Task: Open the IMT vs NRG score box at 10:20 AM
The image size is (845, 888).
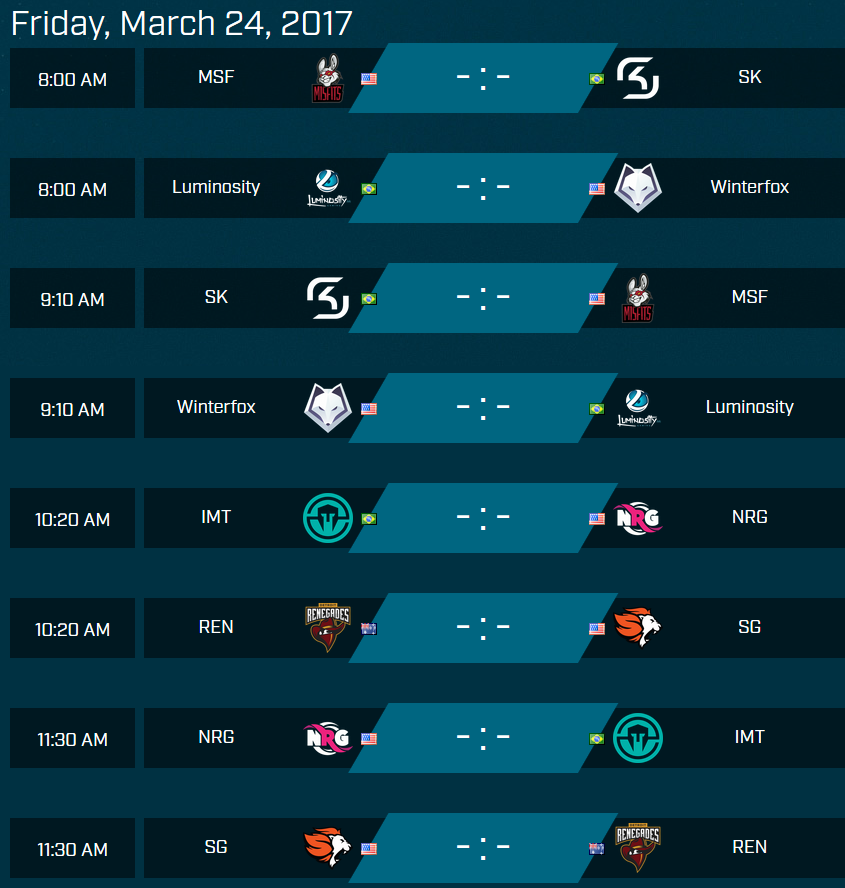Action: point(483,518)
